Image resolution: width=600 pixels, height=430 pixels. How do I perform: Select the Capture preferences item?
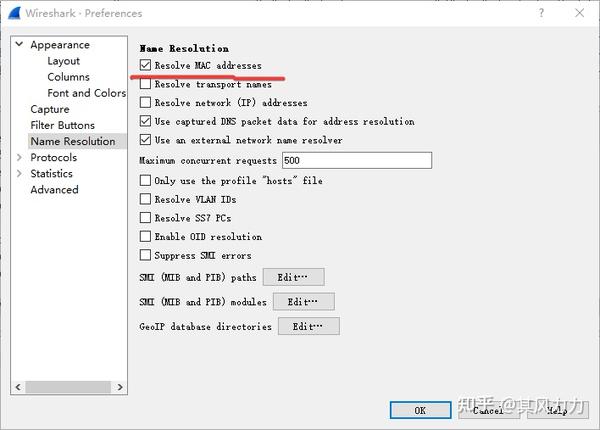click(x=50, y=109)
